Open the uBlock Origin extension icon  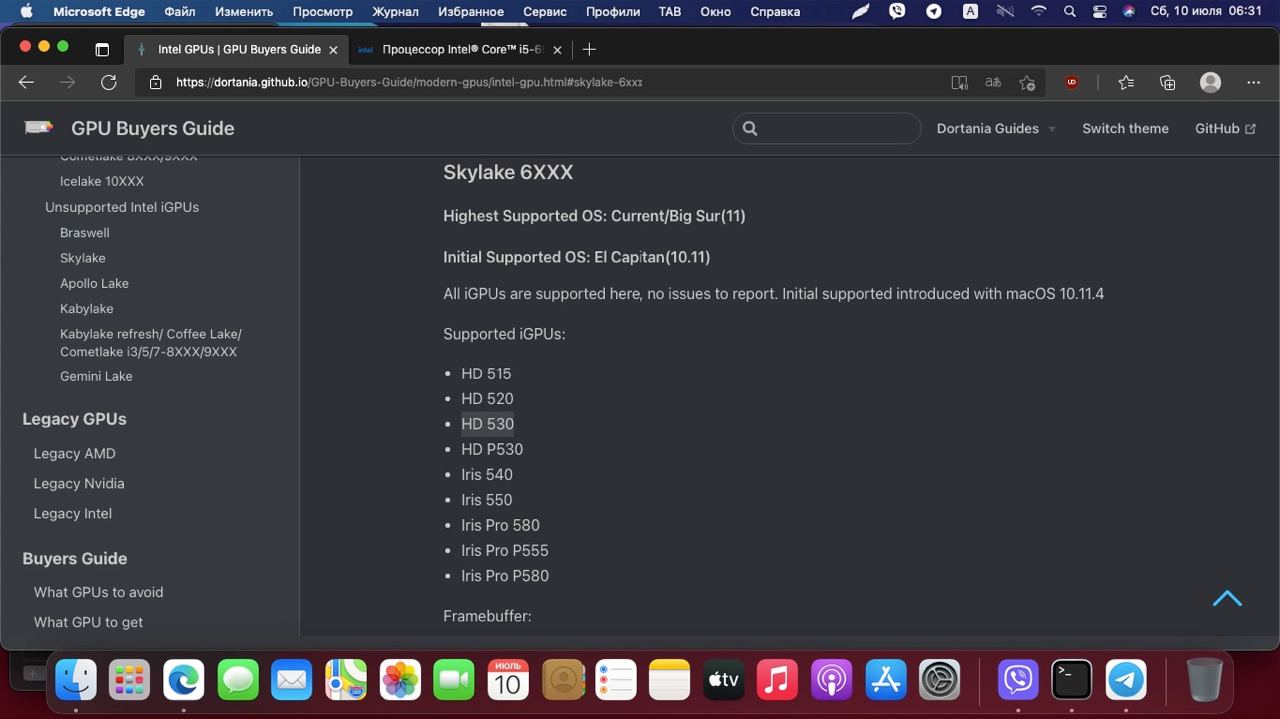click(x=1072, y=82)
